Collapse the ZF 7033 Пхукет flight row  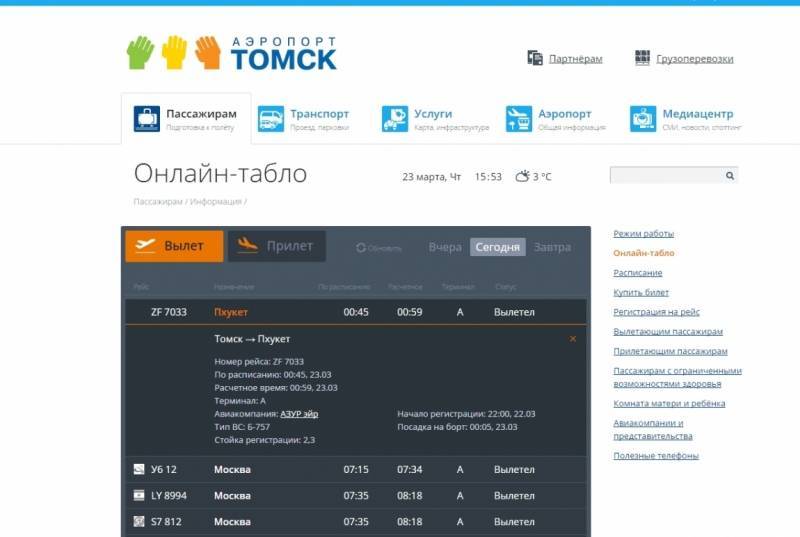(356, 312)
